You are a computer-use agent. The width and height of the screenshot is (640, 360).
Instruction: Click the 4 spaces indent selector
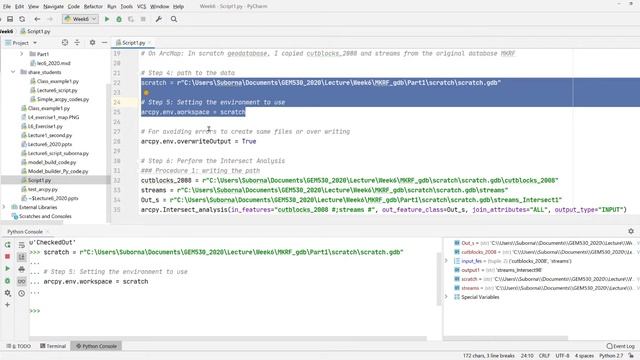click(584, 356)
